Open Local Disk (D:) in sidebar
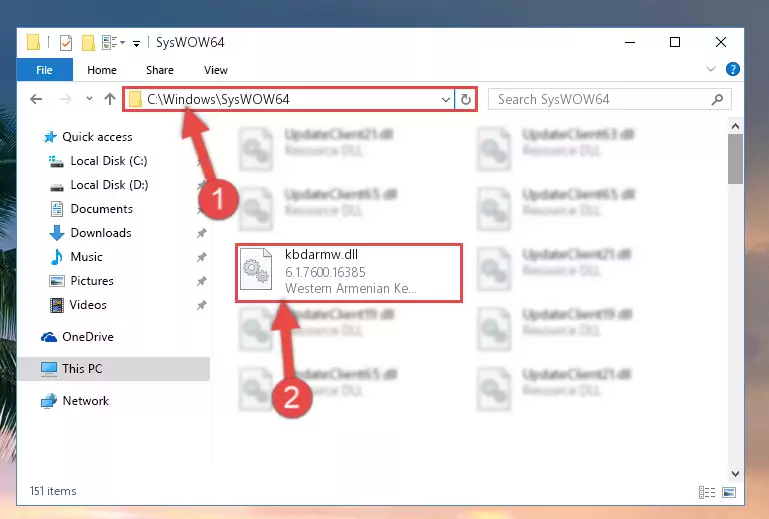Viewport: 769px width, 519px height. pos(109,185)
